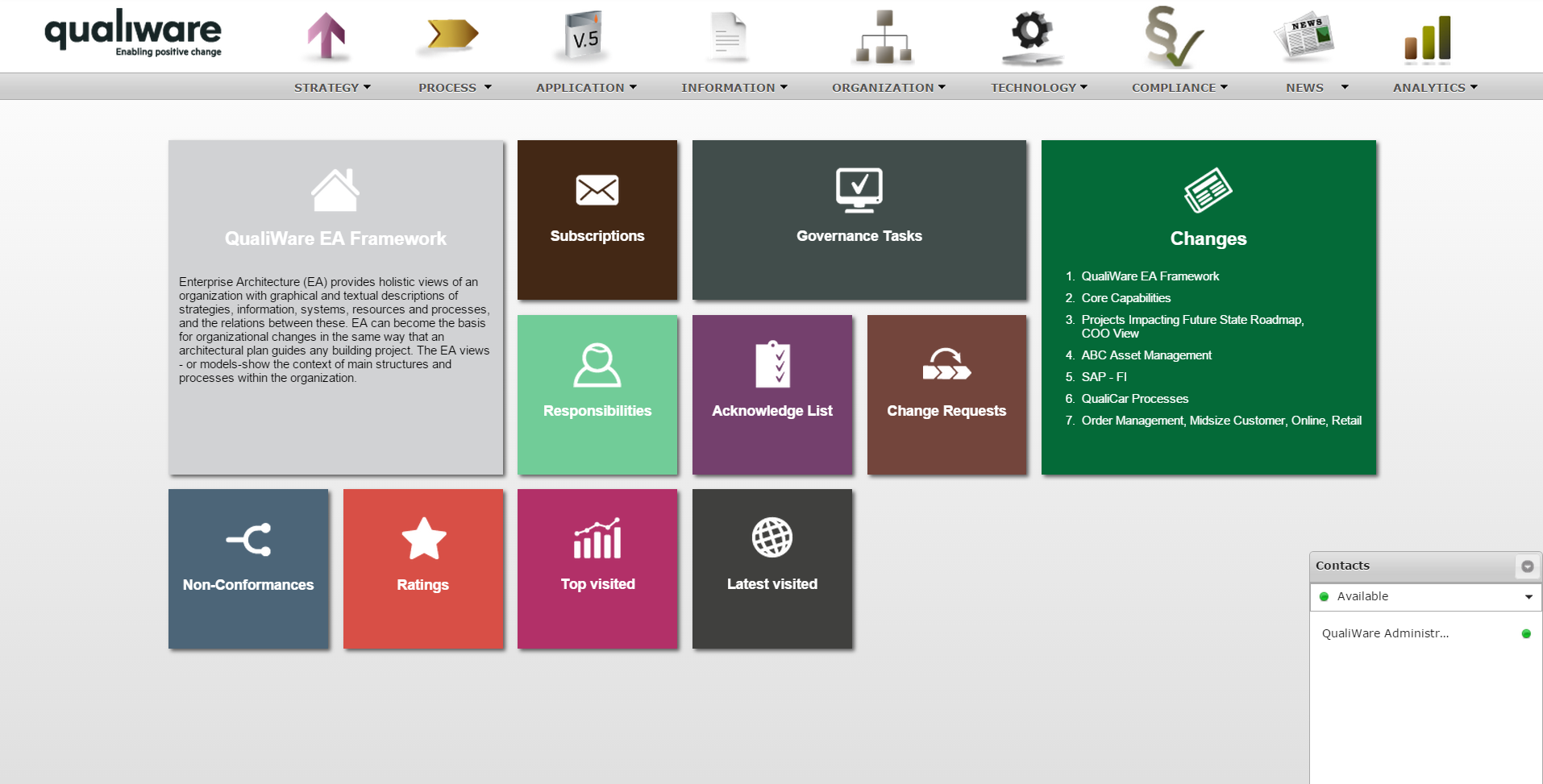1543x784 pixels.
Task: Open QualiWare EA Framework in Changes list
Action: pos(1150,276)
